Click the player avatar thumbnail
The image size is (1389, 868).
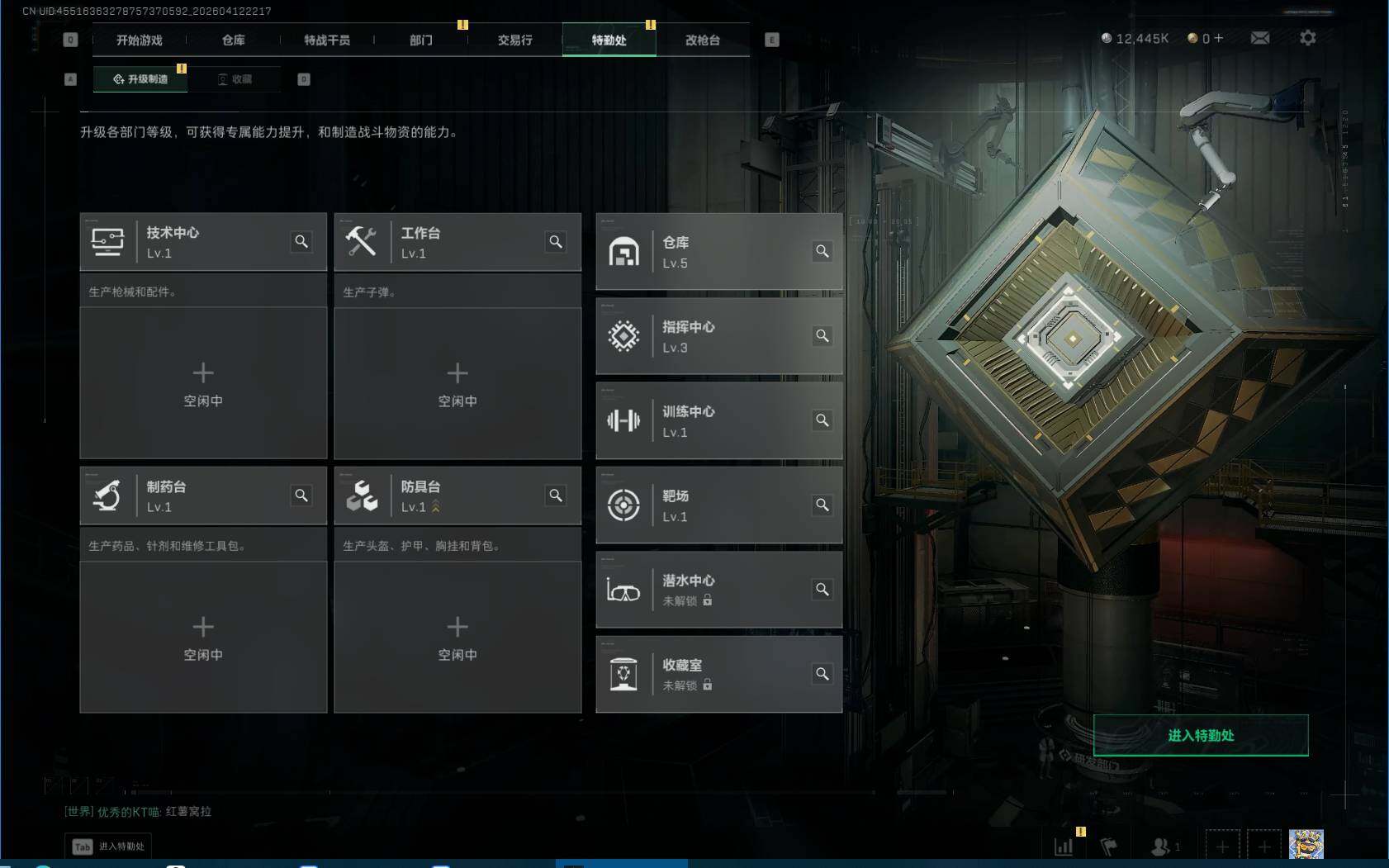click(x=1306, y=845)
